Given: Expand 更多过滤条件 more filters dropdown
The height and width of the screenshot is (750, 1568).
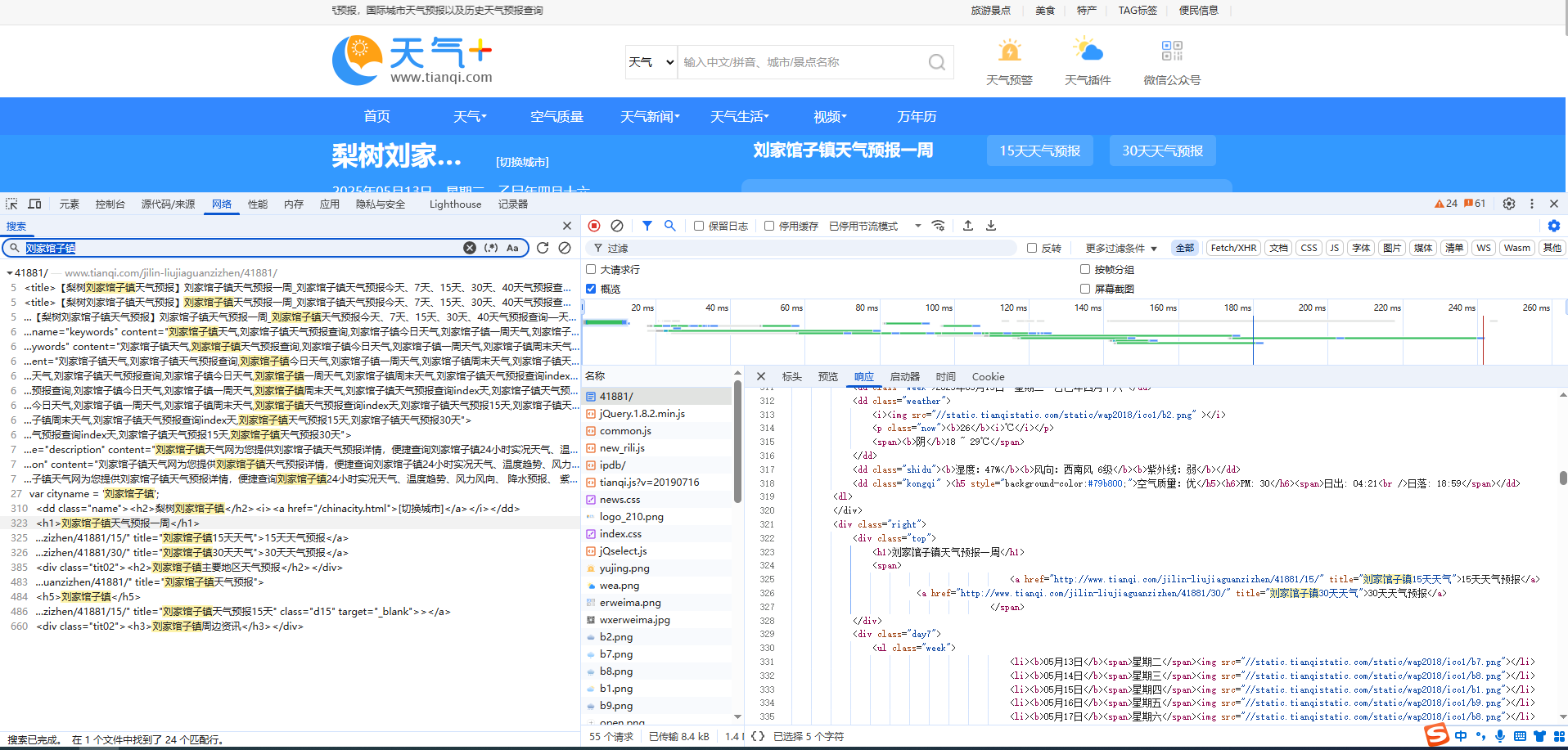Looking at the screenshot, I should 1121,248.
